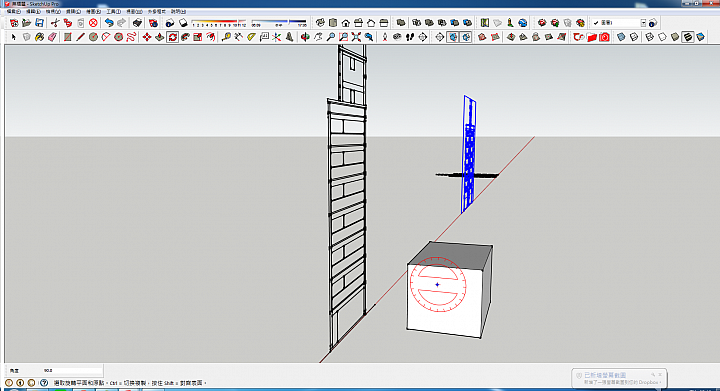The height and width of the screenshot is (391, 720).
Task: Pick the Arc drawing tool
Action: click(106, 37)
